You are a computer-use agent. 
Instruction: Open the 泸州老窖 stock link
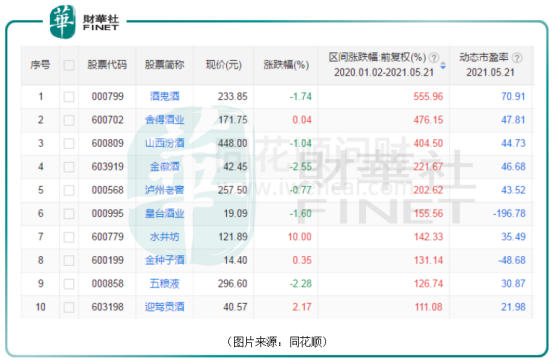click(x=164, y=190)
